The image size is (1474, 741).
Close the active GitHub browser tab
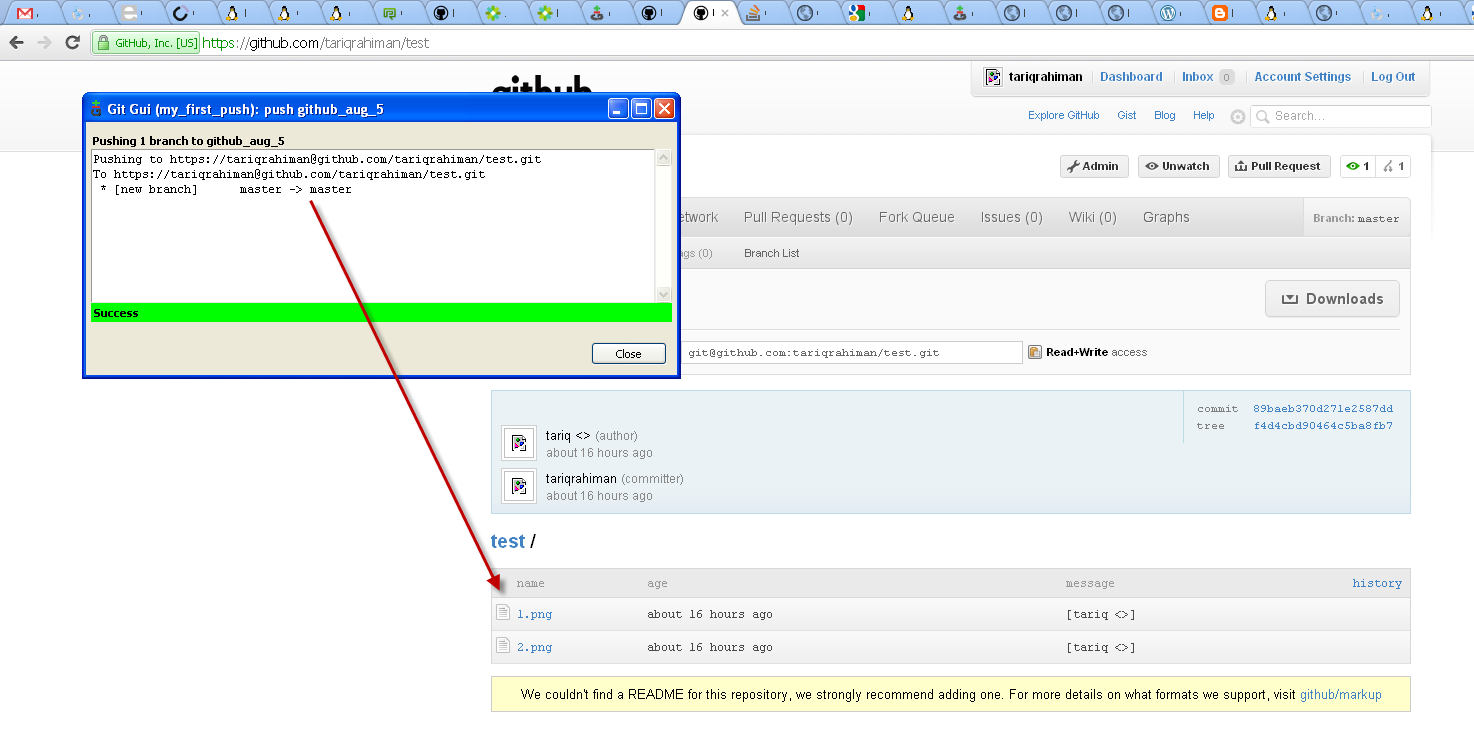coord(725,14)
